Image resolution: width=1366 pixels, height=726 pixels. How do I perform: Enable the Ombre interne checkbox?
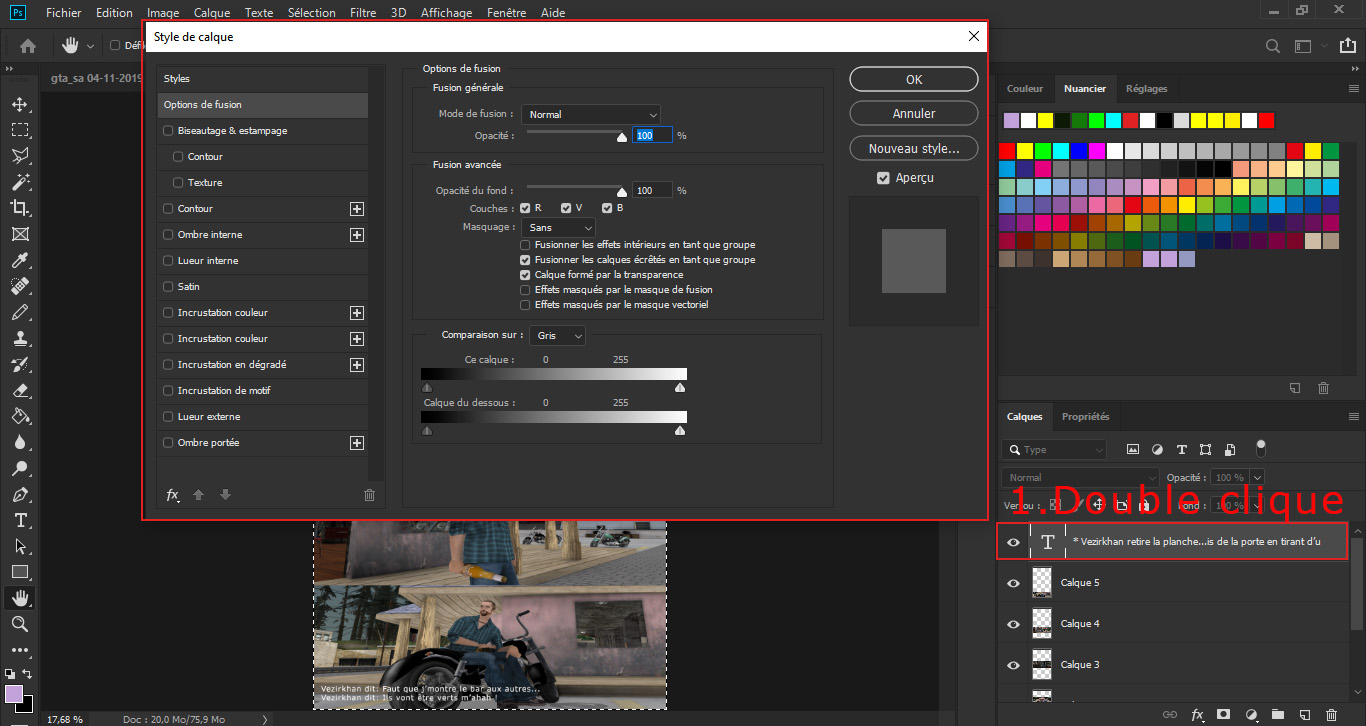point(168,234)
